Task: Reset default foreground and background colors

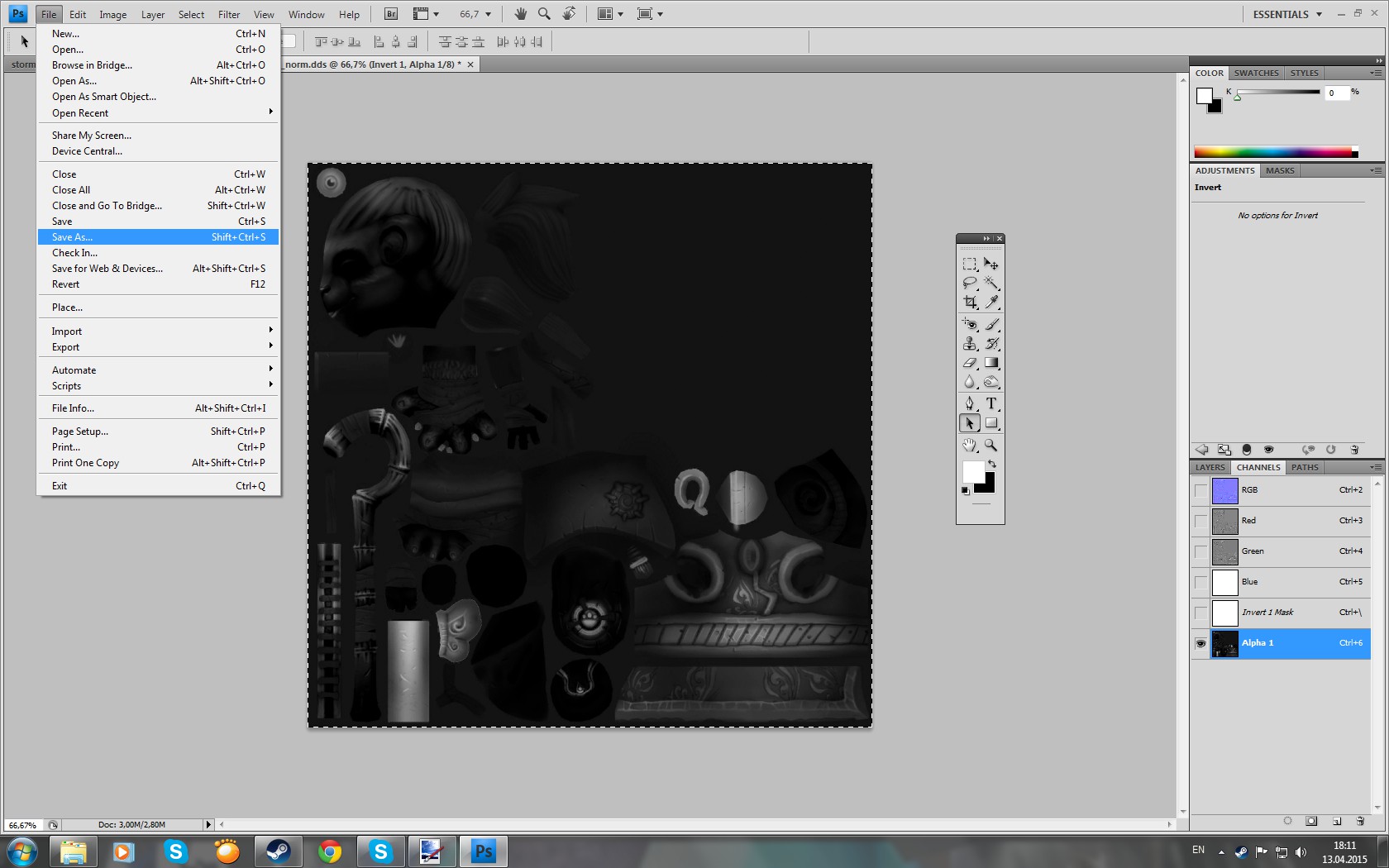Action: [x=965, y=491]
